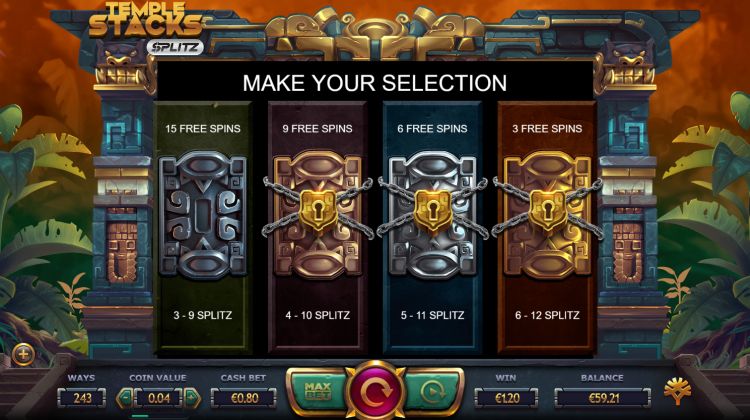Click the padlock on 3 Free Spins door
750x420 pixels.
point(548,210)
